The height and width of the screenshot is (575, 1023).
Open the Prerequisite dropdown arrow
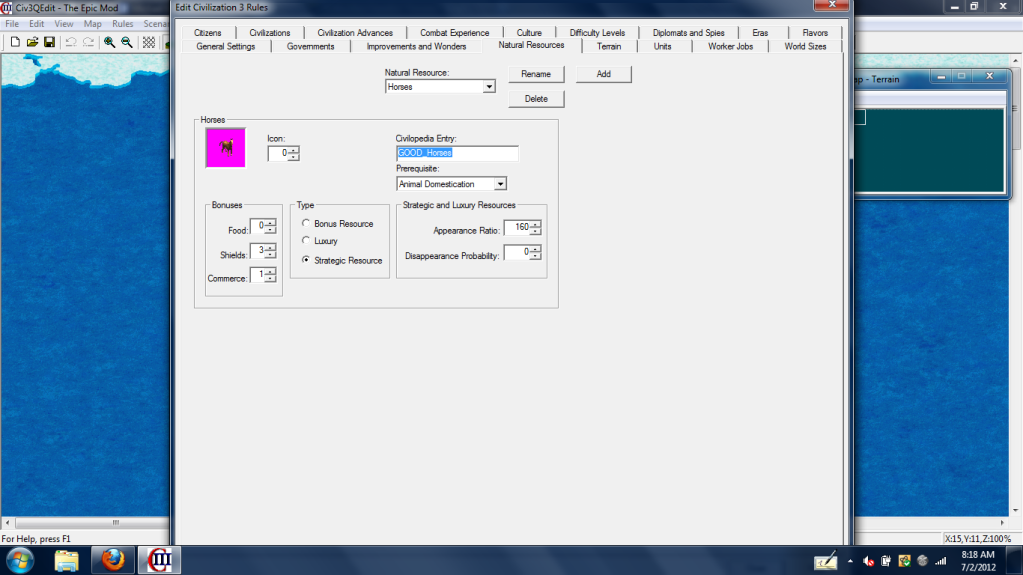(x=500, y=184)
